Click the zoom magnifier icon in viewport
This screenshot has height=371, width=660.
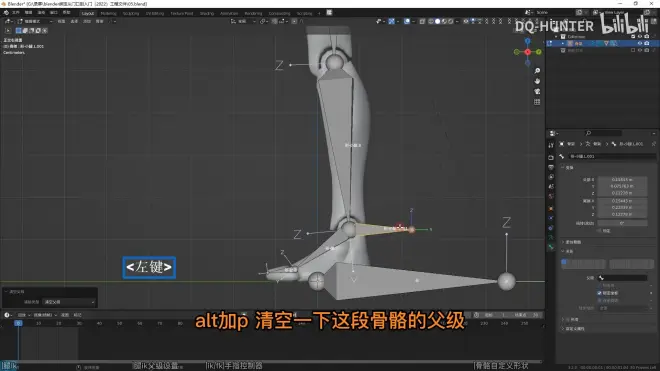click(x=537, y=71)
